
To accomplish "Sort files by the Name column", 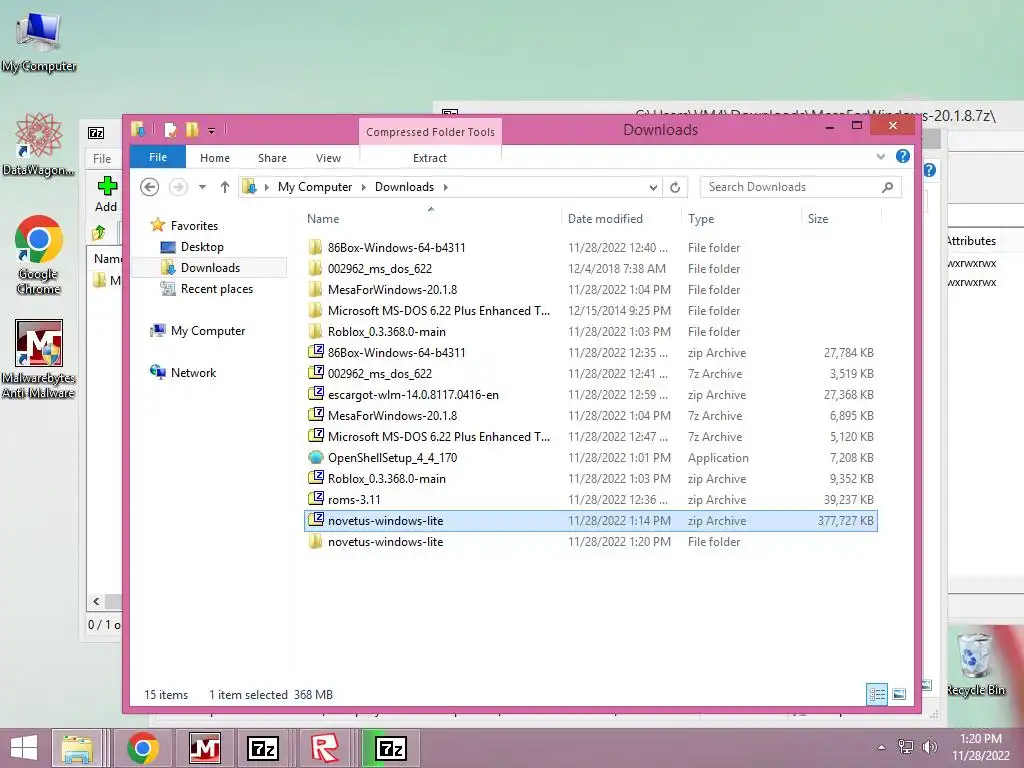I will pyautogui.click(x=431, y=219).
